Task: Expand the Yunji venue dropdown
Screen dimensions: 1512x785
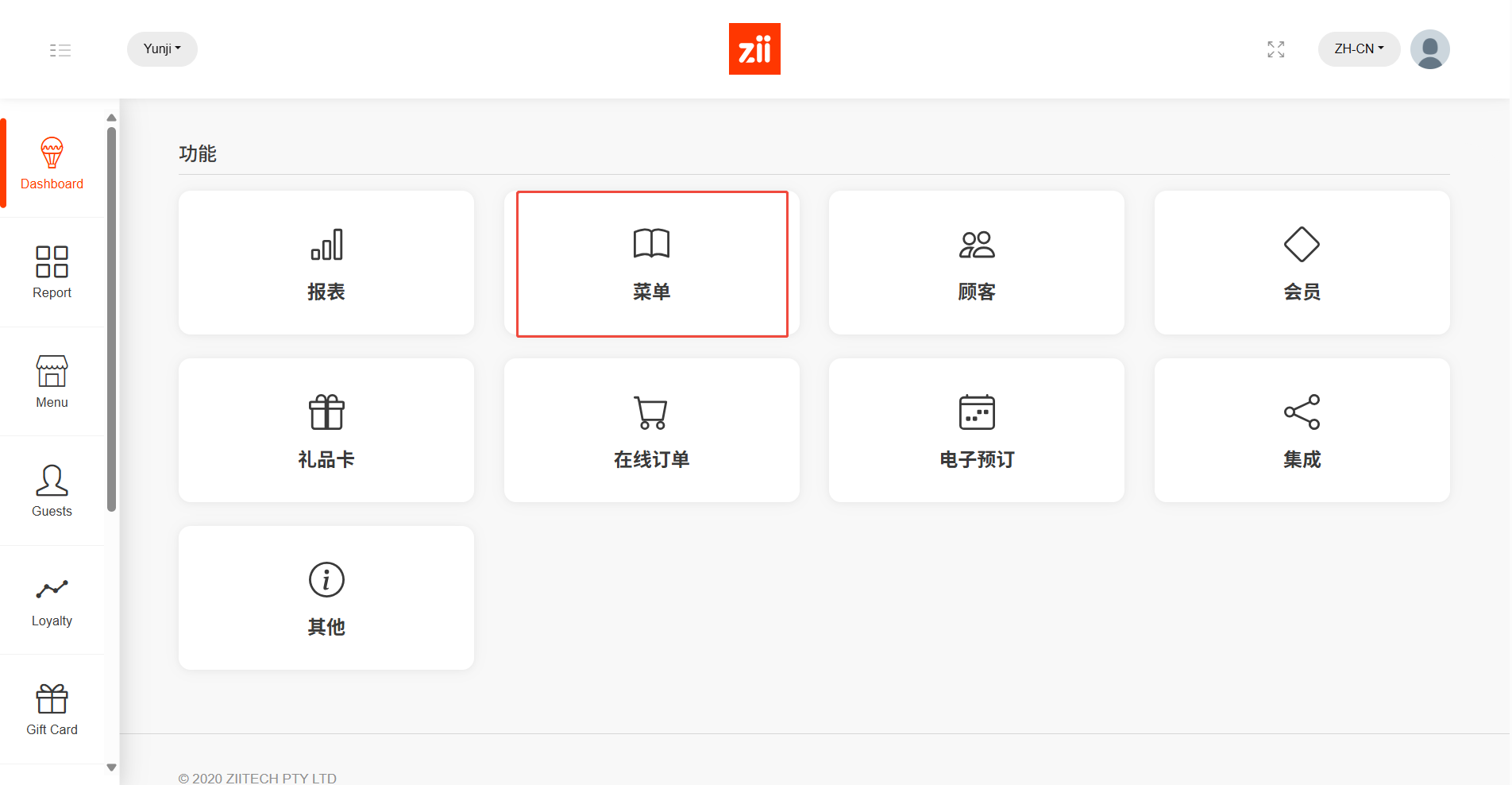Action: pos(162,49)
